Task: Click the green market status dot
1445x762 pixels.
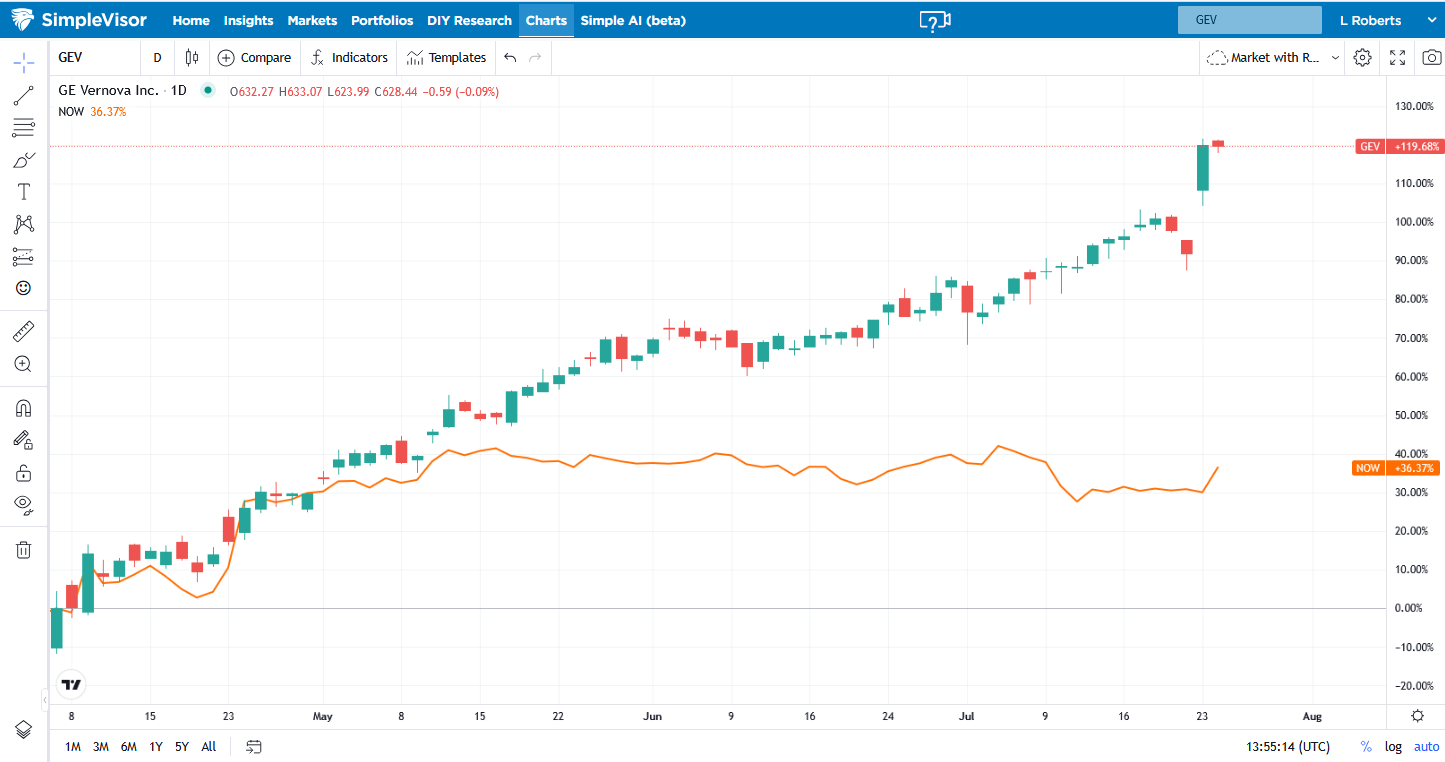Action: tap(208, 90)
